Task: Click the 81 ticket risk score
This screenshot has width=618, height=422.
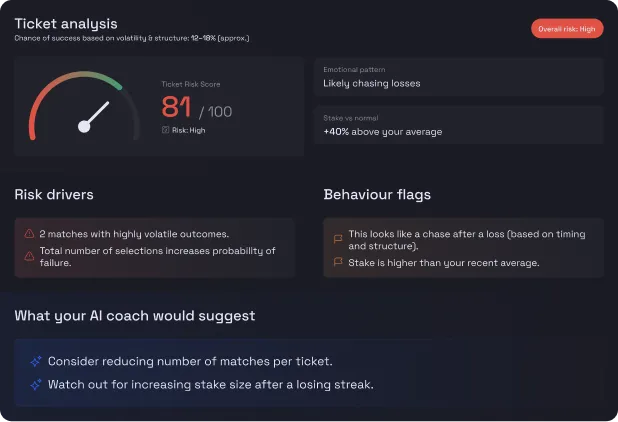Action: 176,107
